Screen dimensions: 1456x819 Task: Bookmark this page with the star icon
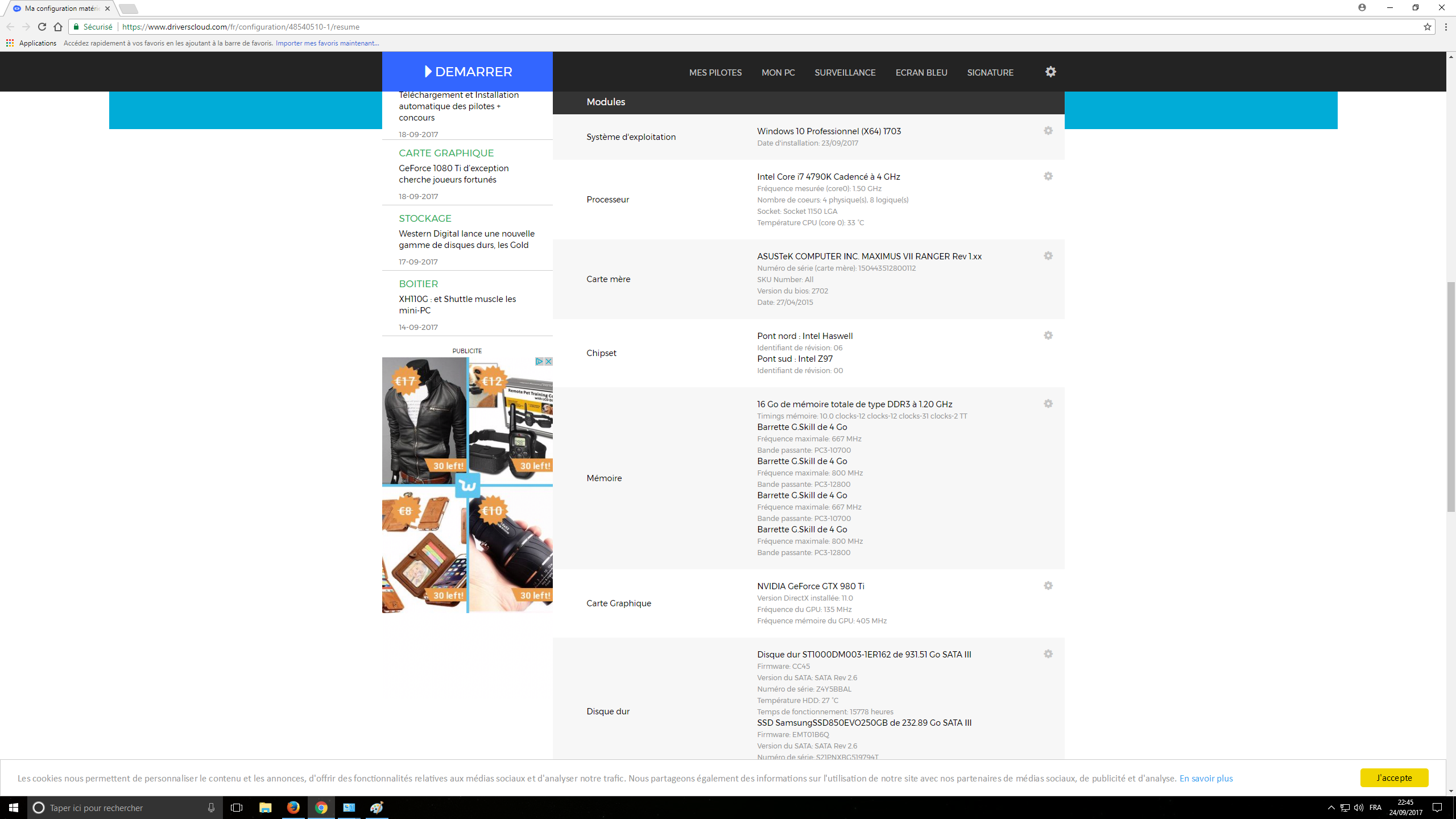[x=1427, y=27]
